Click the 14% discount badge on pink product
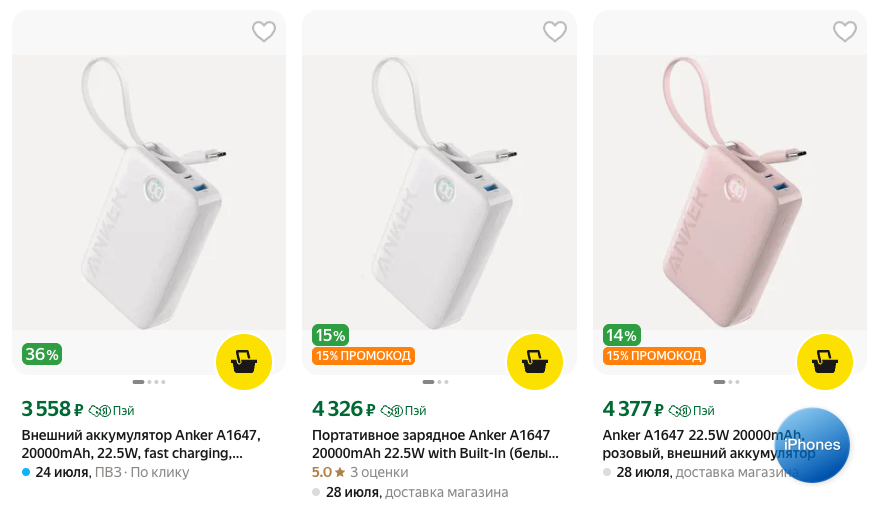Viewport: 877px width, 510px height. (622, 335)
